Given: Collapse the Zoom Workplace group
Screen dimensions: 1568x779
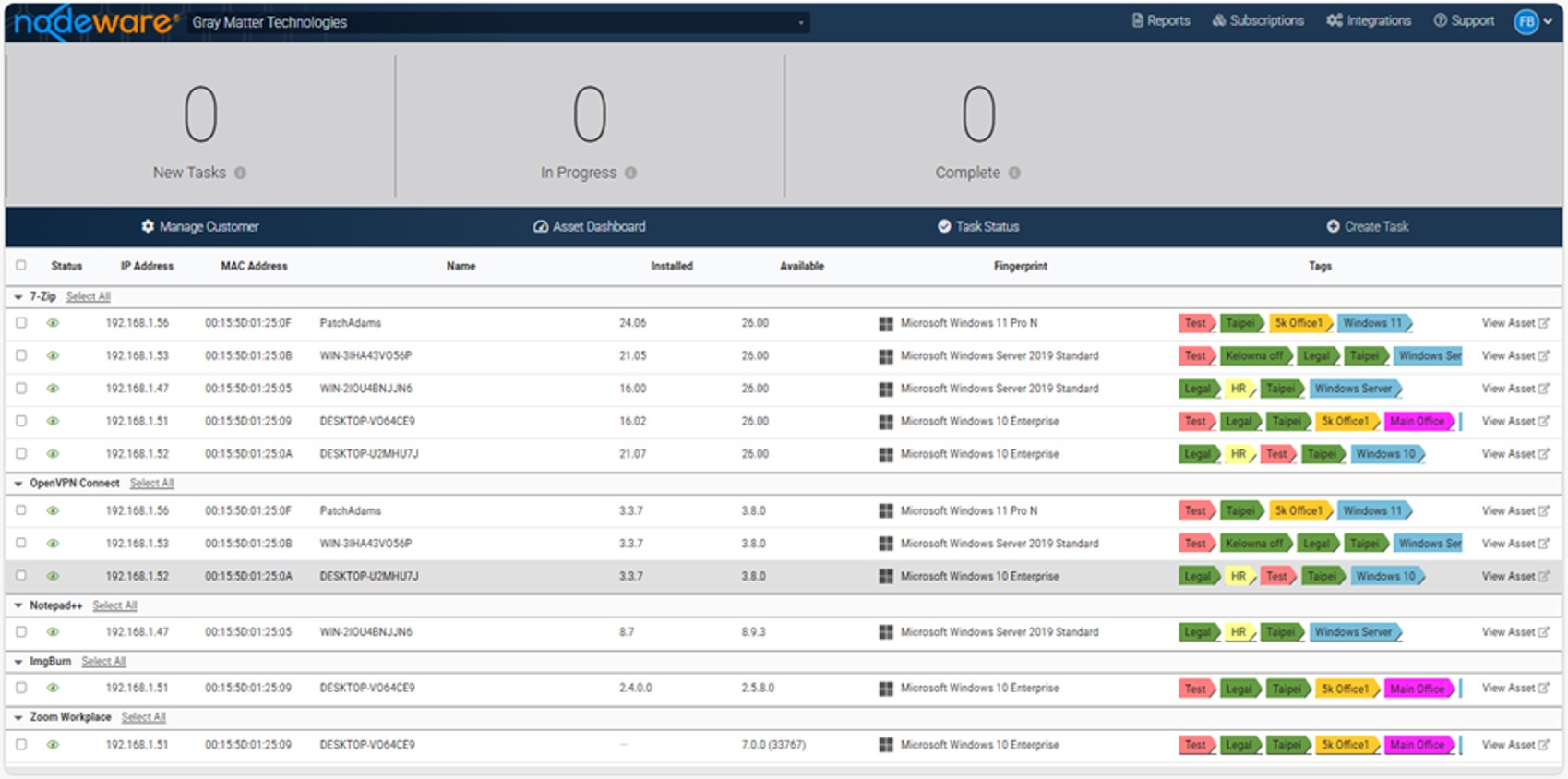Looking at the screenshot, I should (18, 718).
